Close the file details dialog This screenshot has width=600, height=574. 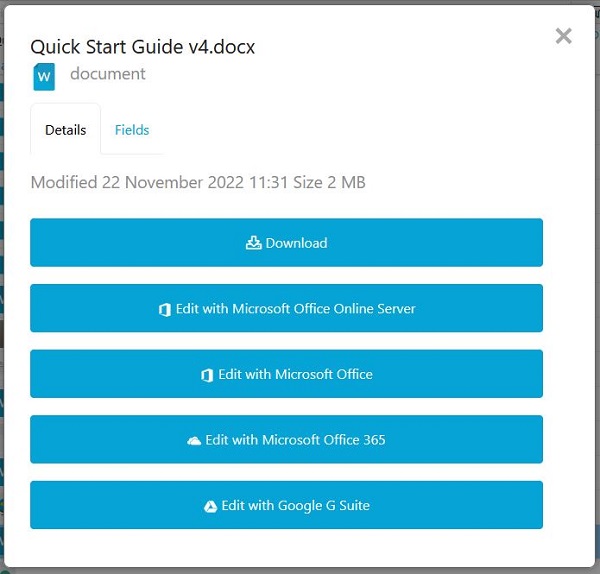point(563,37)
